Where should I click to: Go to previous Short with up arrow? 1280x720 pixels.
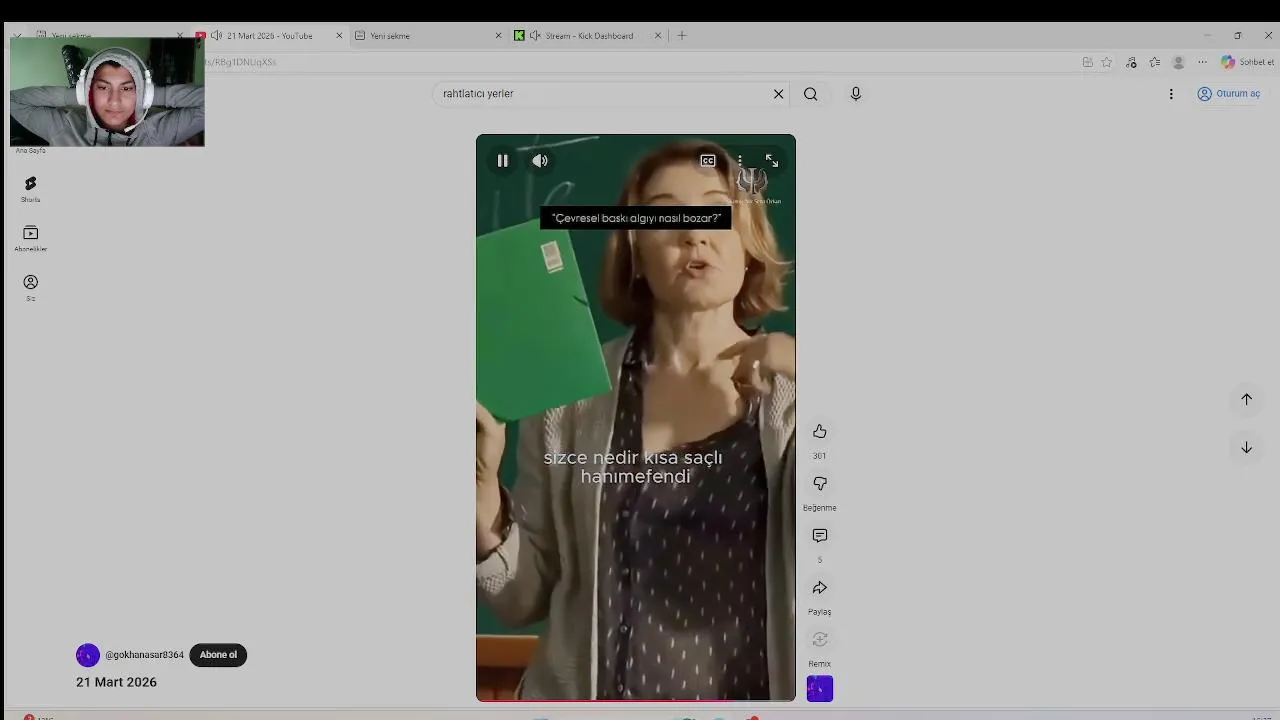(x=1247, y=399)
